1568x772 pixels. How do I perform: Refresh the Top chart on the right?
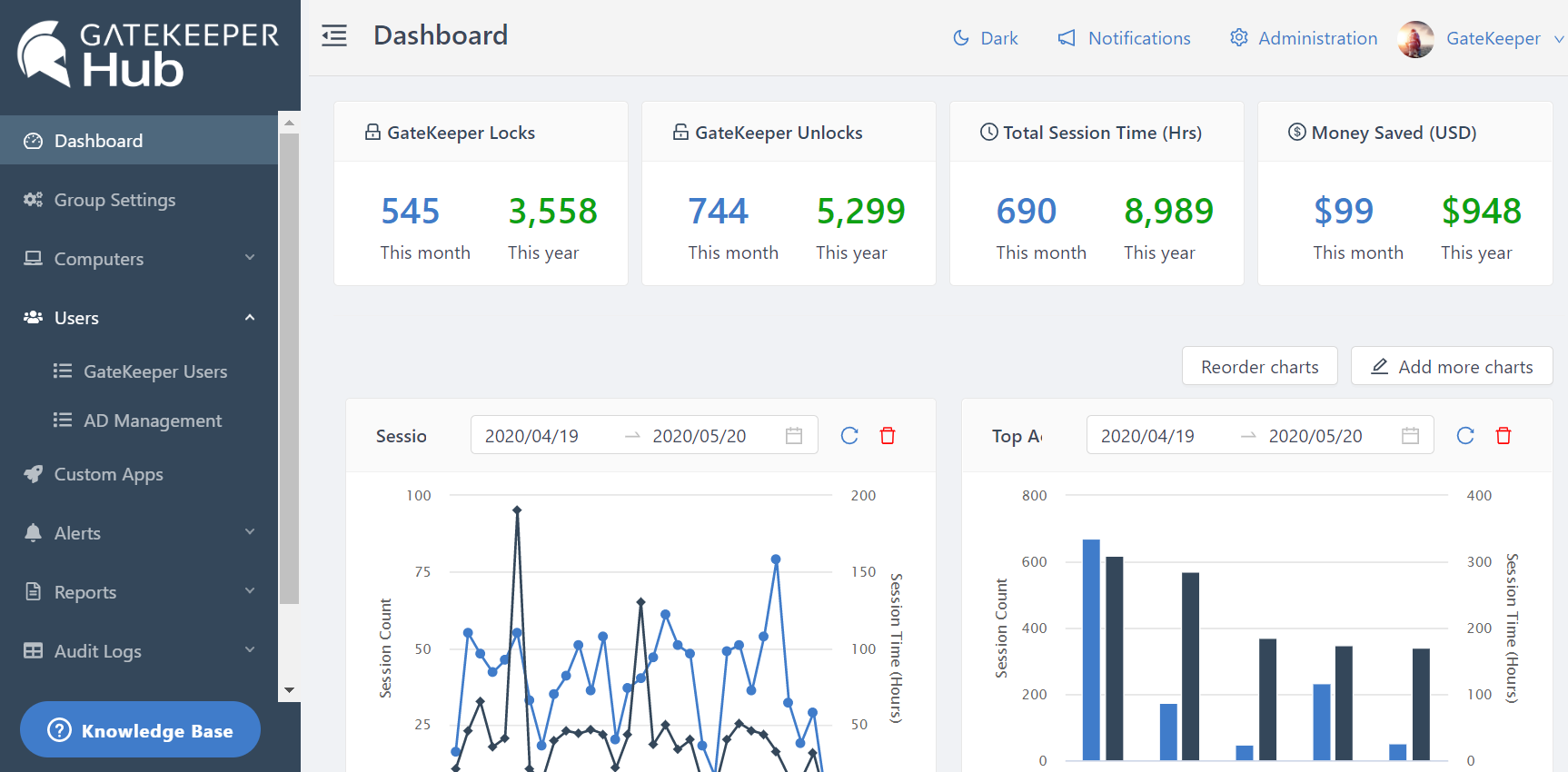tap(1465, 436)
